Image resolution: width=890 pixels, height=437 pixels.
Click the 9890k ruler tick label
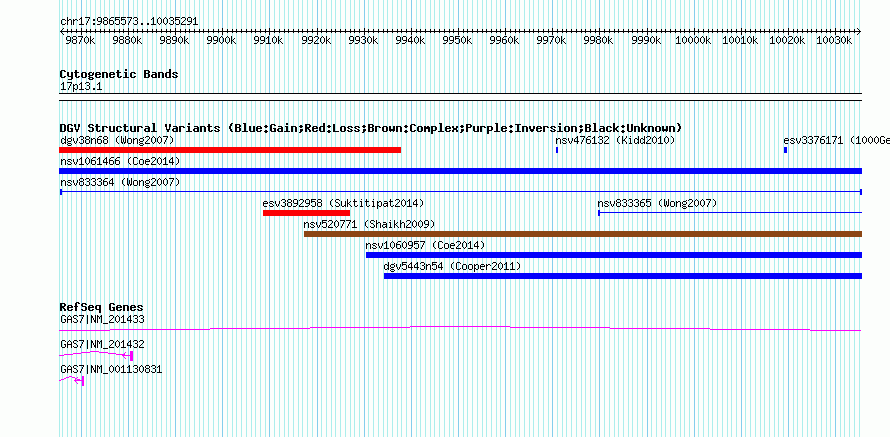tap(174, 41)
